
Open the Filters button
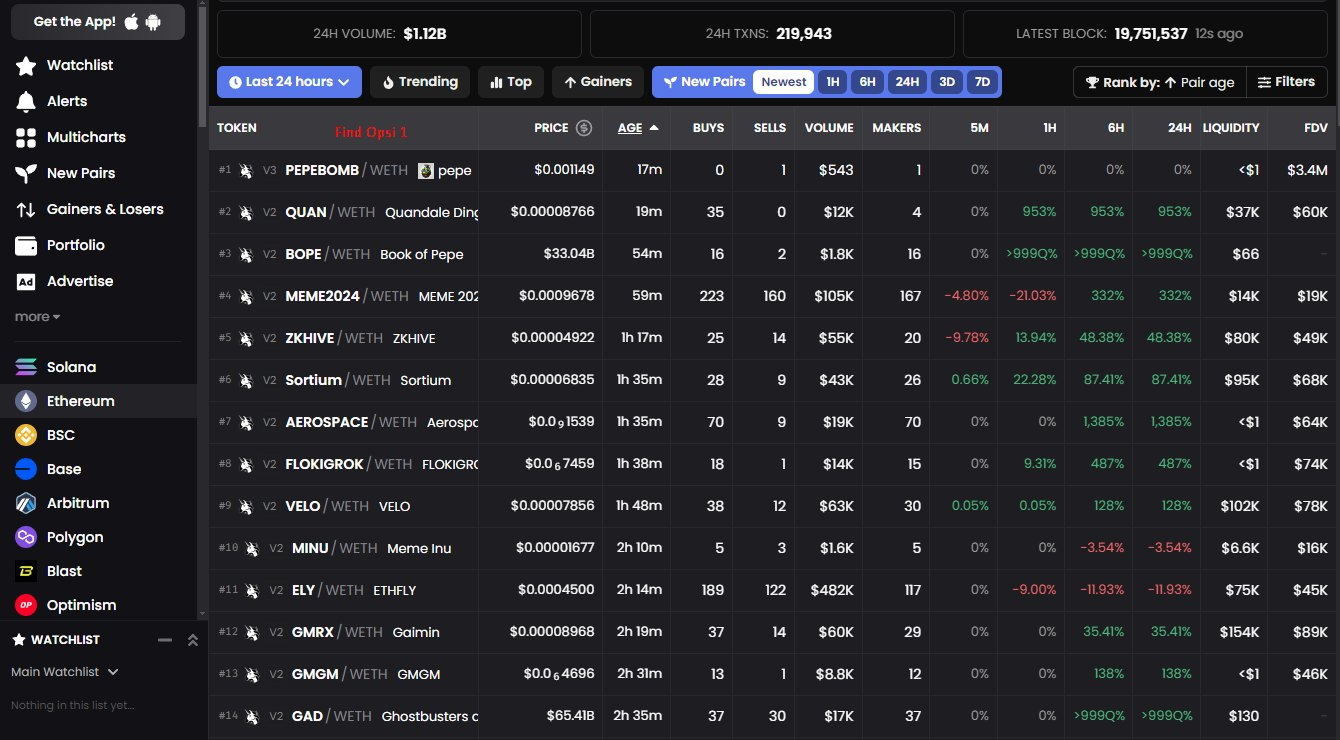(1286, 82)
